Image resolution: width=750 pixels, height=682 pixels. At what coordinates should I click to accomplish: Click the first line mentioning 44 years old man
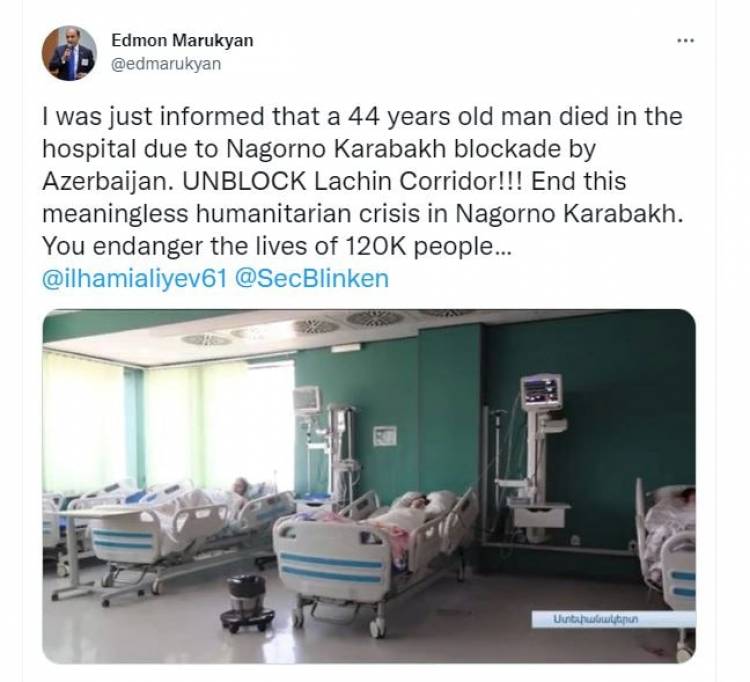coord(362,117)
